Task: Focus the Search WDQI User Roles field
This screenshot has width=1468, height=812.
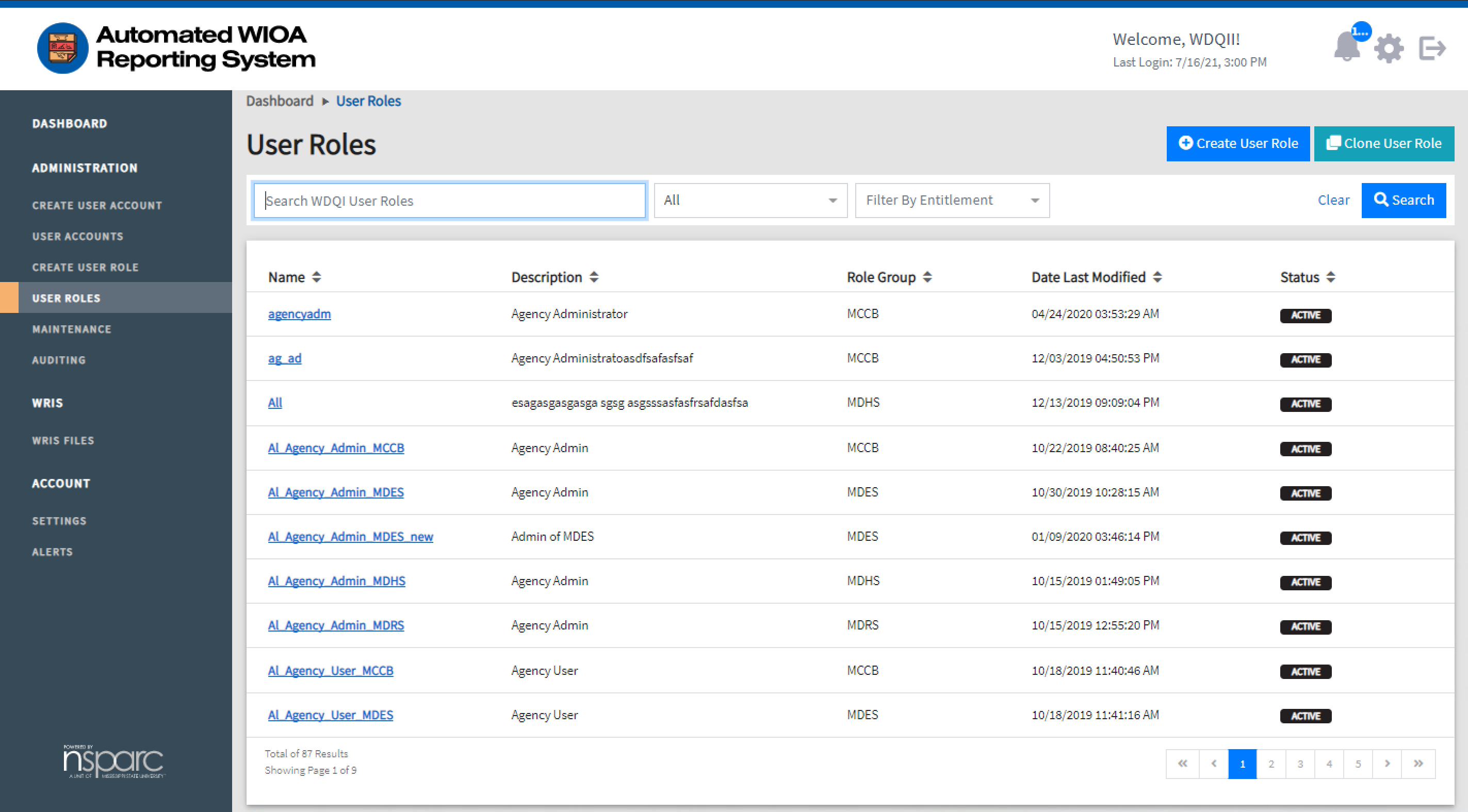Action: tap(449, 201)
